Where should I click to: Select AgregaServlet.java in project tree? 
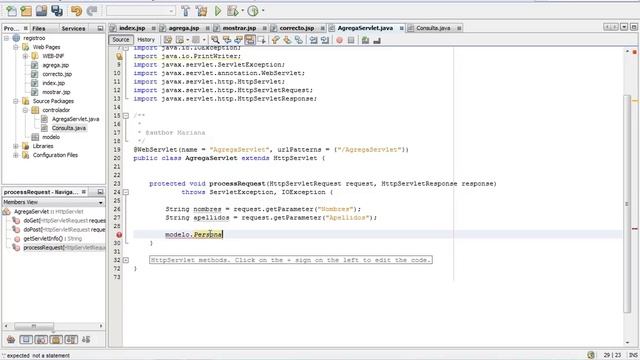[x=76, y=119]
